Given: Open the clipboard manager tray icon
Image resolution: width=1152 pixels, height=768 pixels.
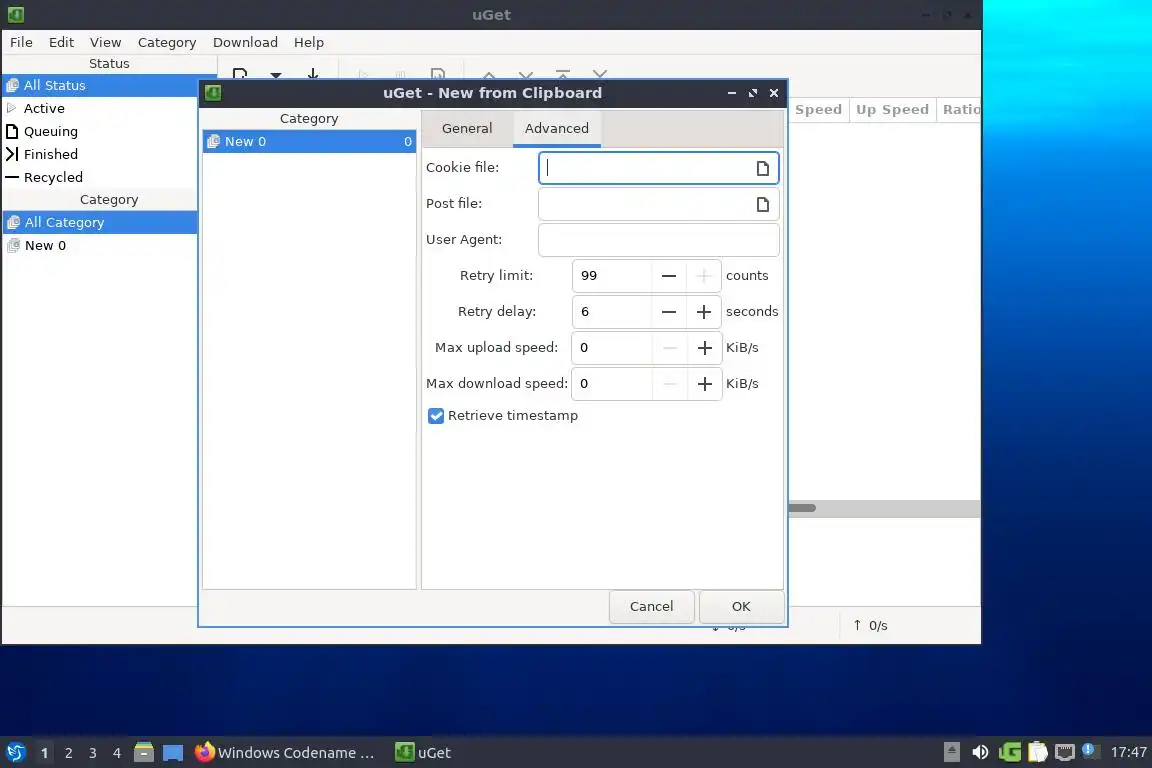Looking at the screenshot, I should pos(1037,752).
